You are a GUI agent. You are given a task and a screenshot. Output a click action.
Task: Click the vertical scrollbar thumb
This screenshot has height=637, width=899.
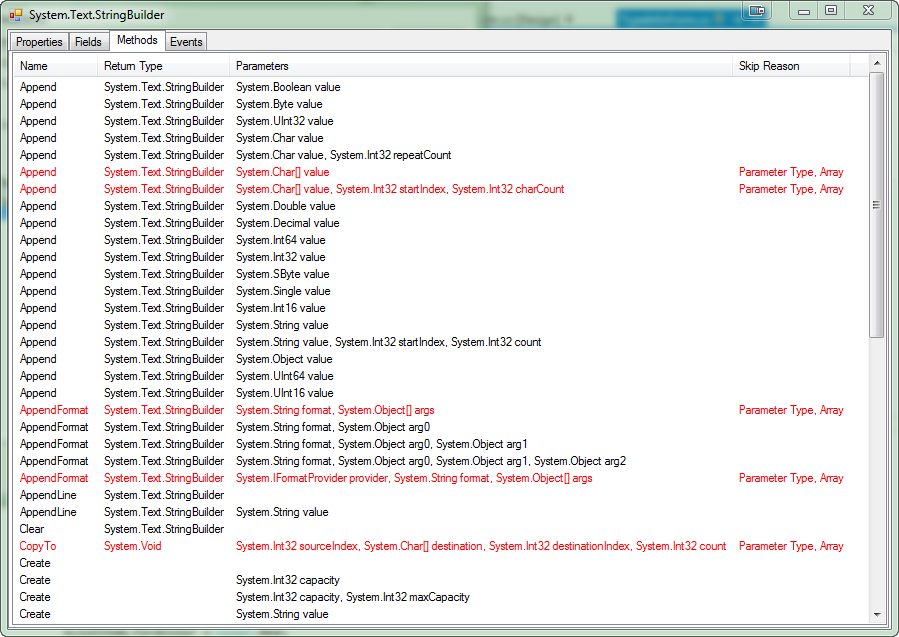(x=876, y=205)
